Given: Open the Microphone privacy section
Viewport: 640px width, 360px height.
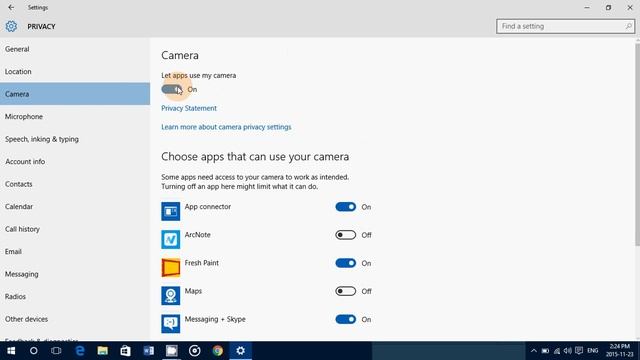Looking at the screenshot, I should [75, 116].
